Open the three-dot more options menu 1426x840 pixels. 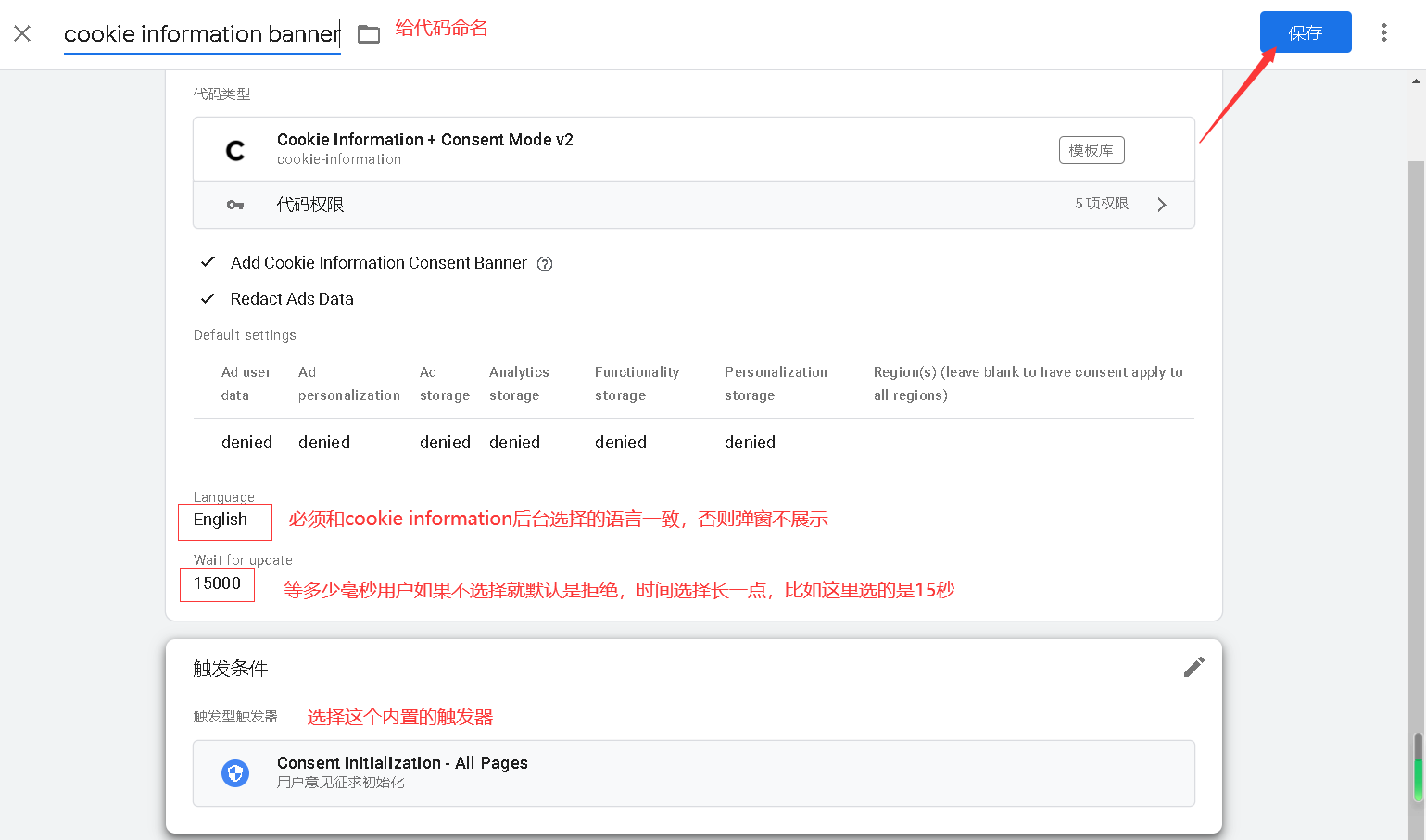click(1383, 32)
